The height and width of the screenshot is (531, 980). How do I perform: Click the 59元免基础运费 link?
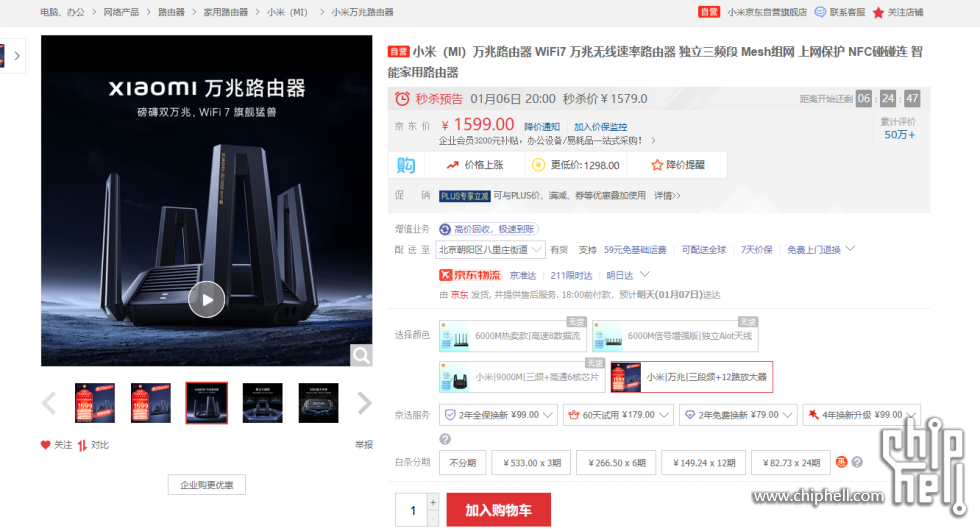click(x=635, y=250)
